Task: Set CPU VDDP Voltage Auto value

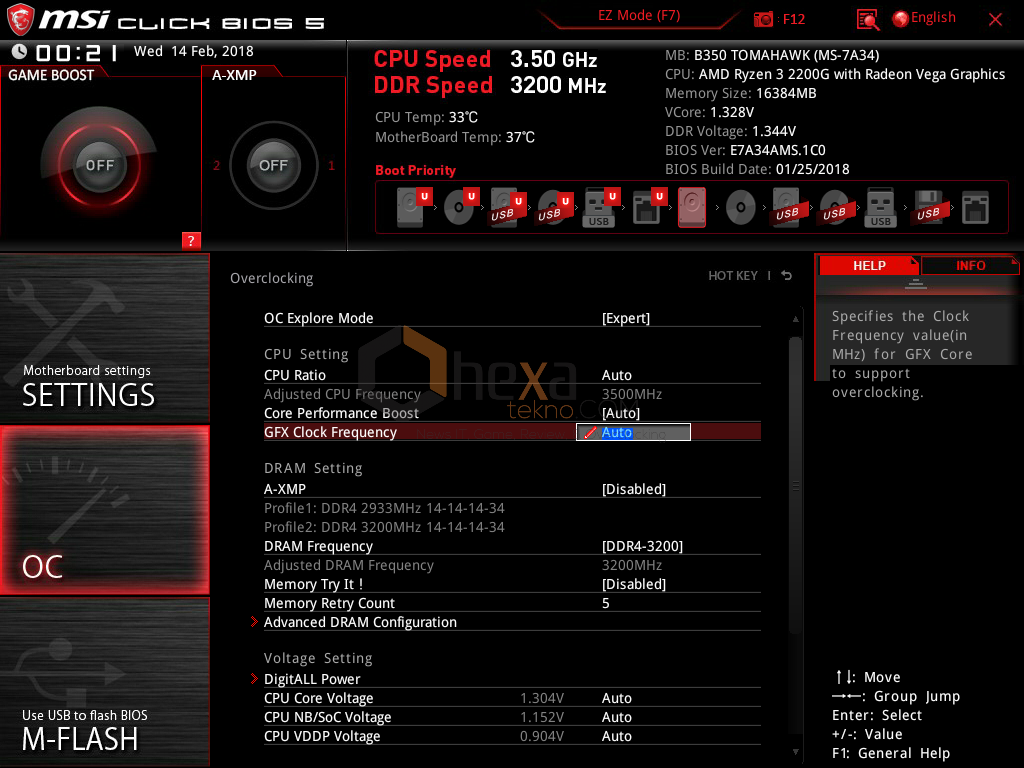Action: point(616,736)
